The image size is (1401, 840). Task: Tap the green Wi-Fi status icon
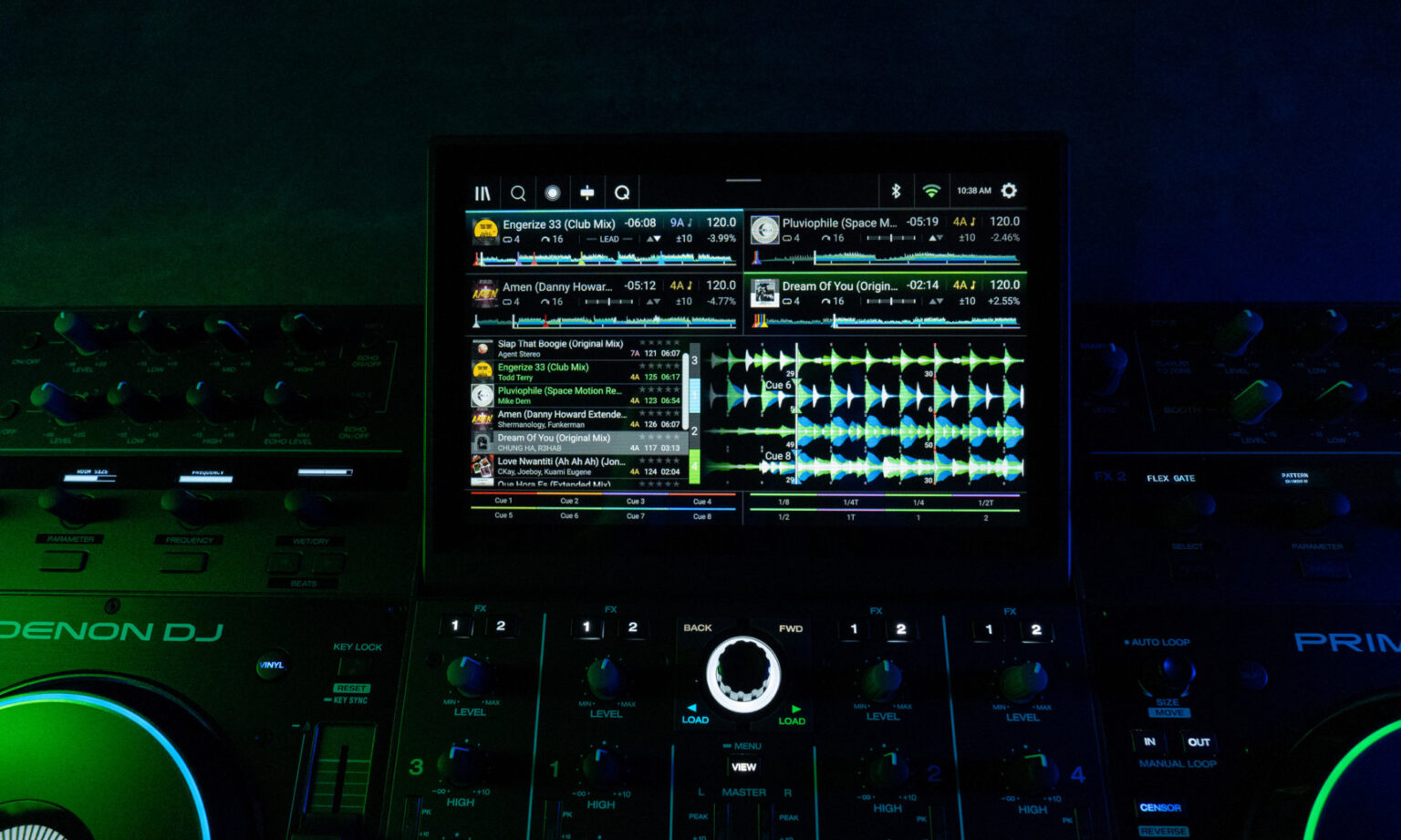tap(931, 192)
